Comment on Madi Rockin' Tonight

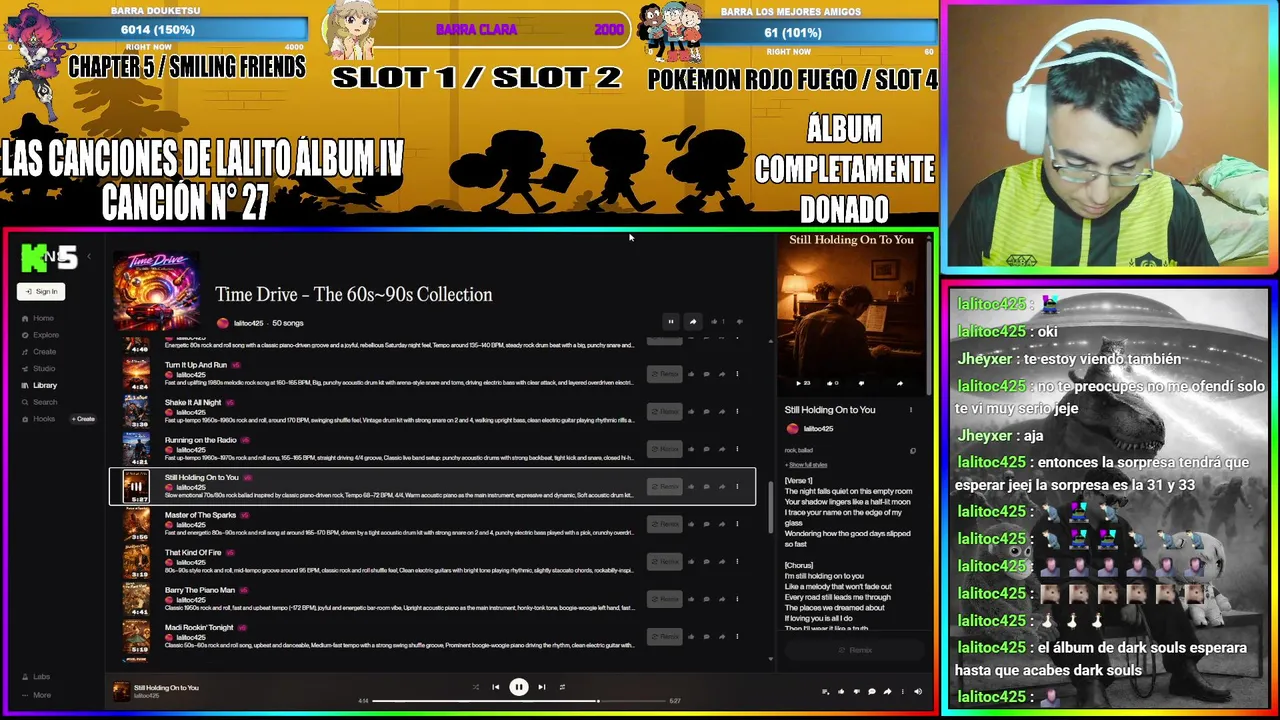[x=706, y=636]
